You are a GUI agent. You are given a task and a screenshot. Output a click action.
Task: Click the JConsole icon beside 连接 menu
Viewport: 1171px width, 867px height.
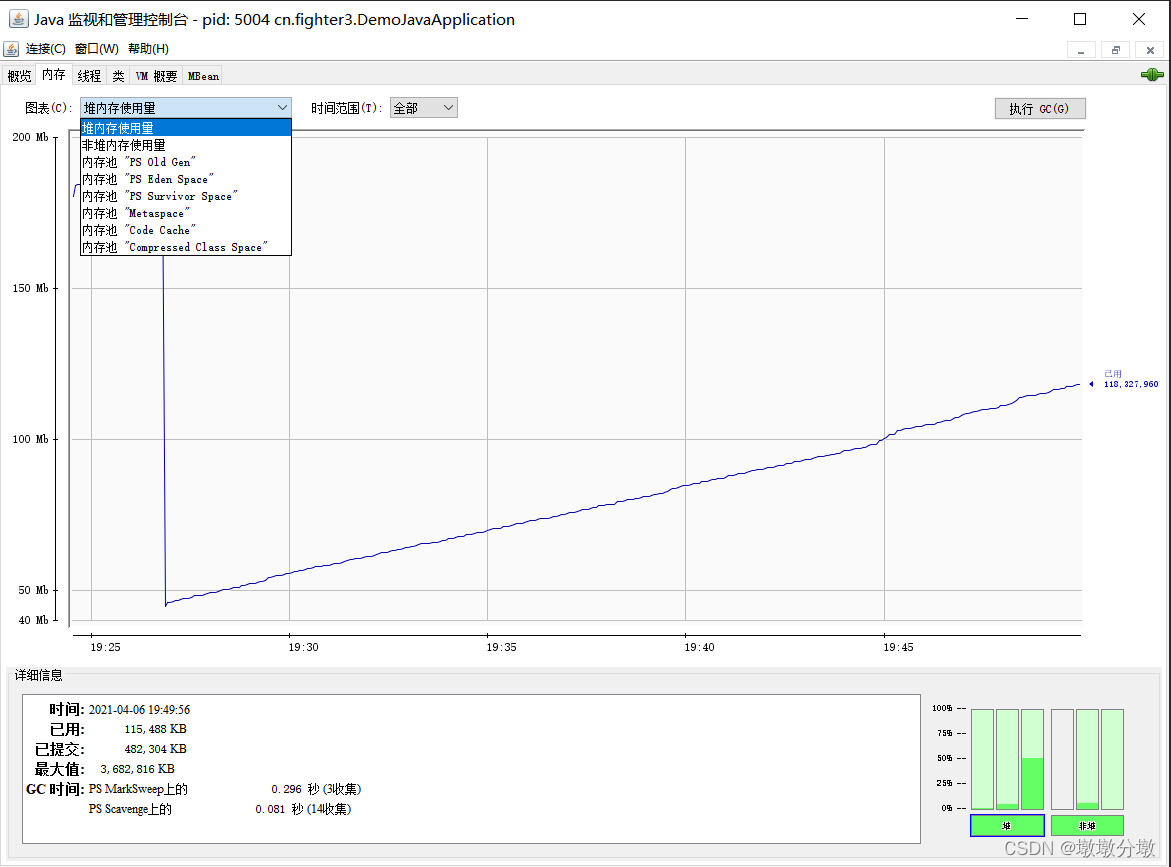11,49
